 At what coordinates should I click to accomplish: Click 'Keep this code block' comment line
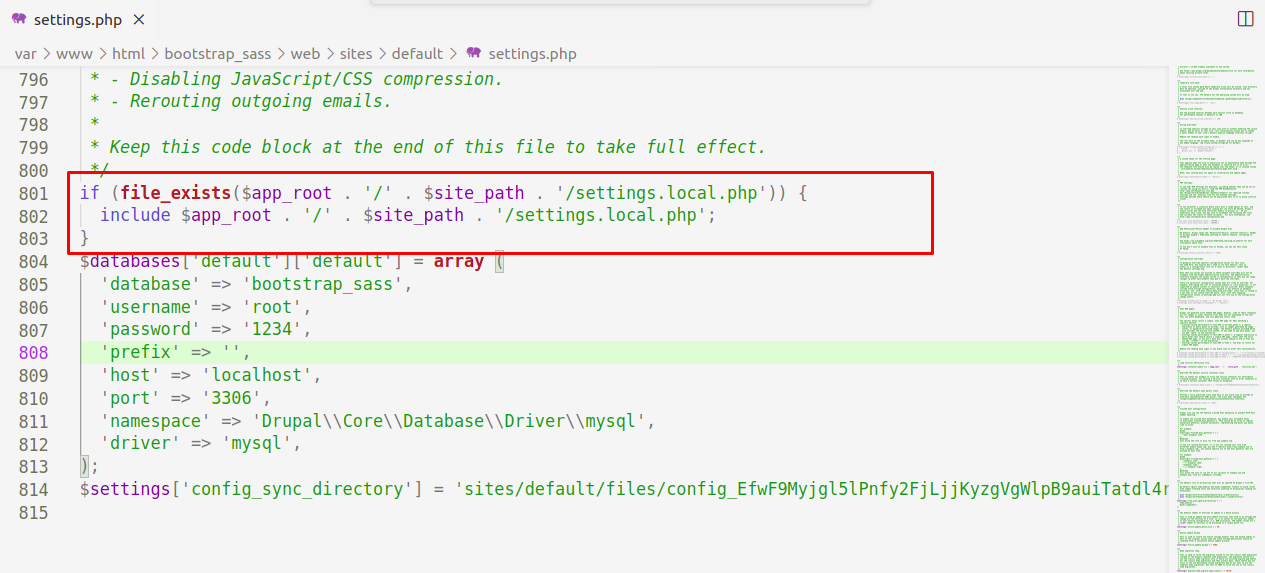438,147
